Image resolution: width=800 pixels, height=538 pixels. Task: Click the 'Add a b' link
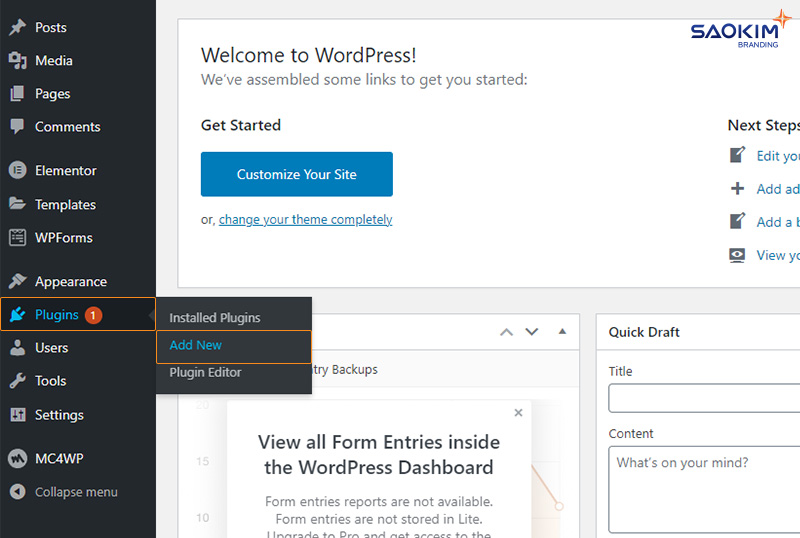coord(778,222)
